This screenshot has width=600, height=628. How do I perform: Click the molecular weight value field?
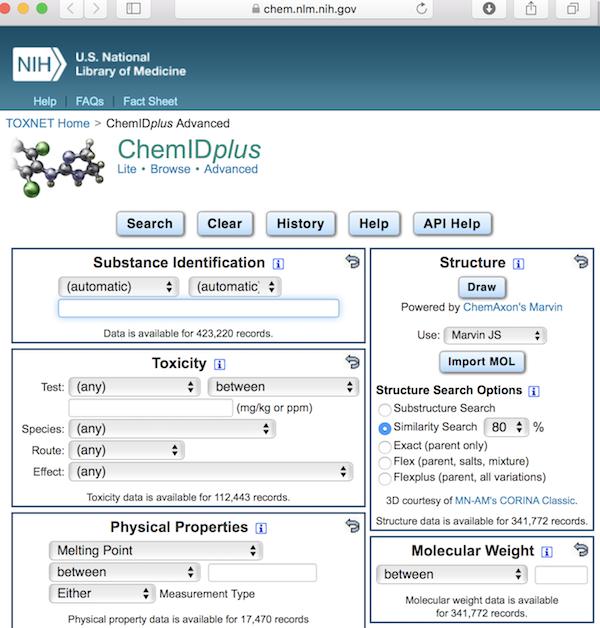(x=561, y=575)
